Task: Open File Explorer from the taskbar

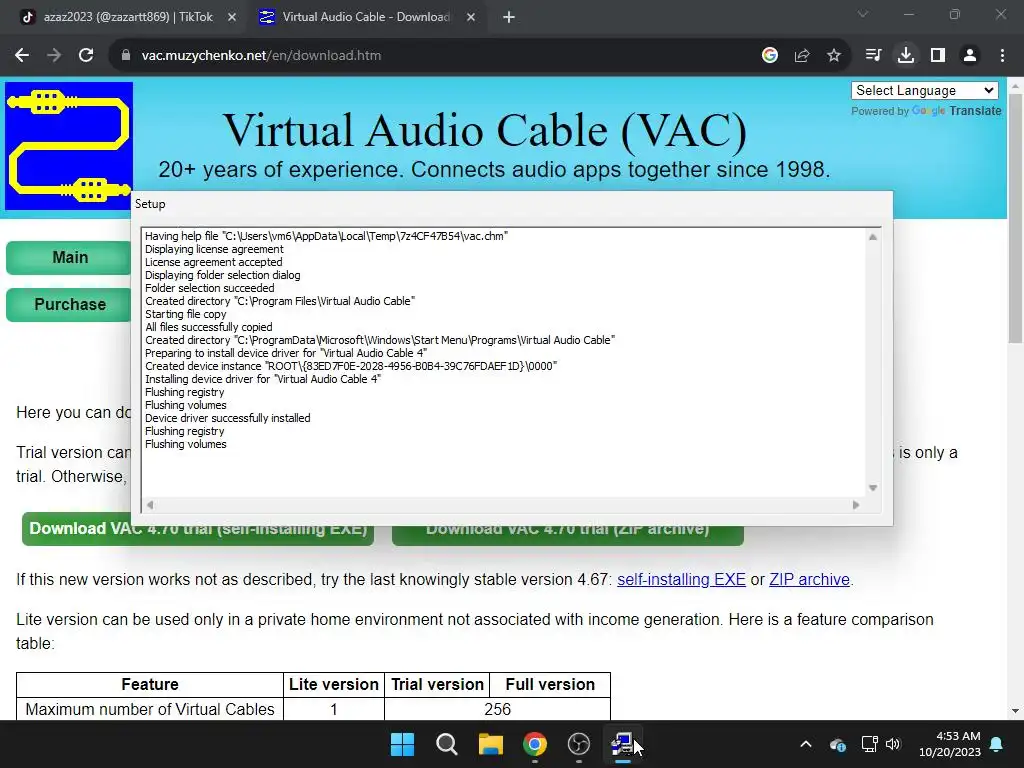Action: 490,744
